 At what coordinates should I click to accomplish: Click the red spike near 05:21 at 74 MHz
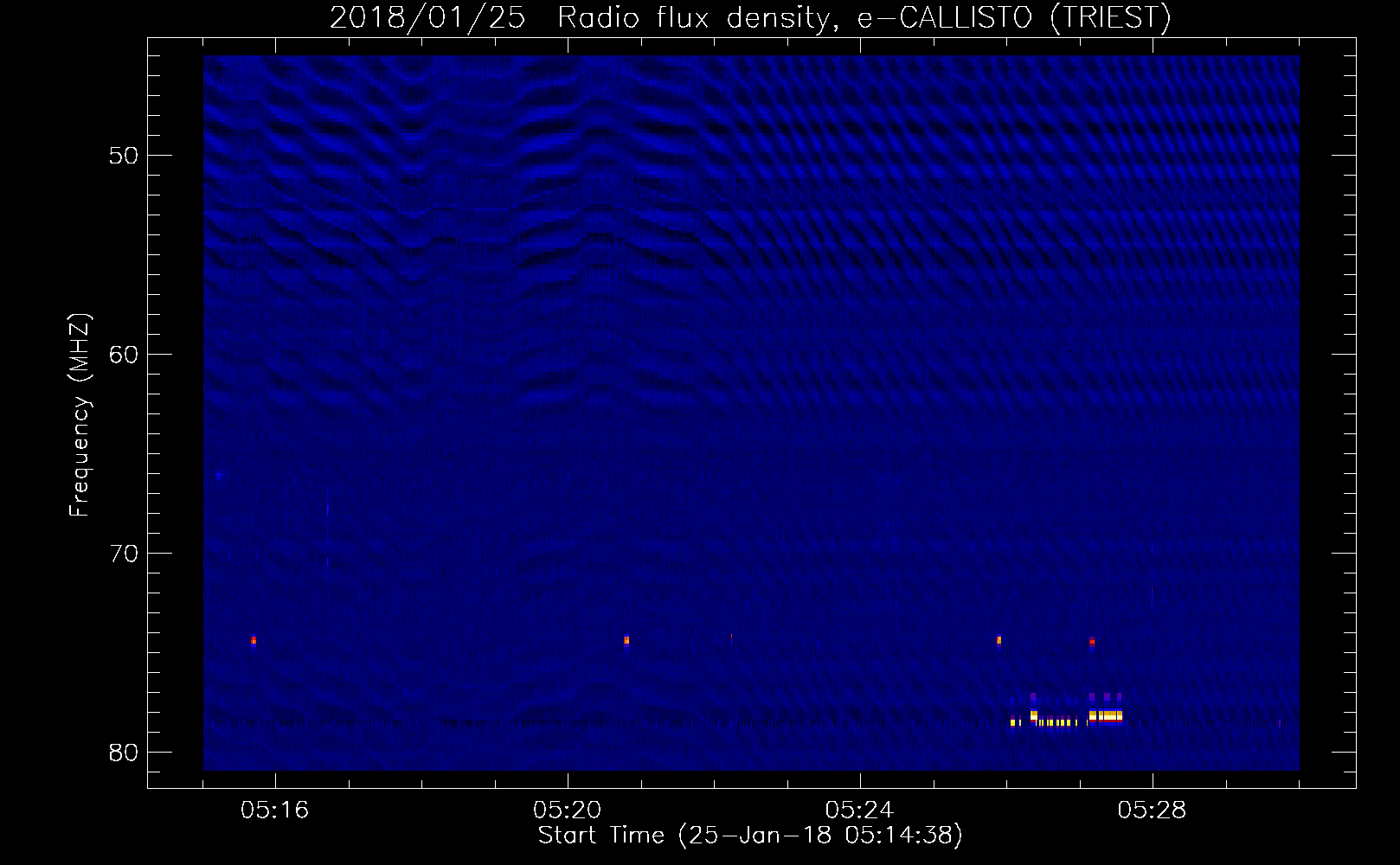[626, 641]
